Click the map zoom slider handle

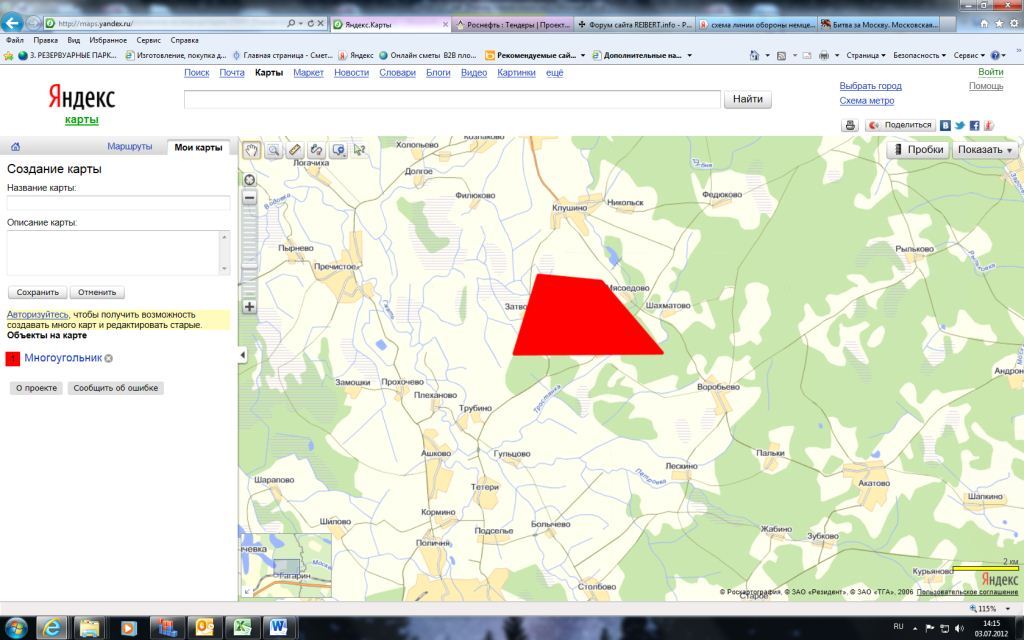pyautogui.click(x=249, y=267)
